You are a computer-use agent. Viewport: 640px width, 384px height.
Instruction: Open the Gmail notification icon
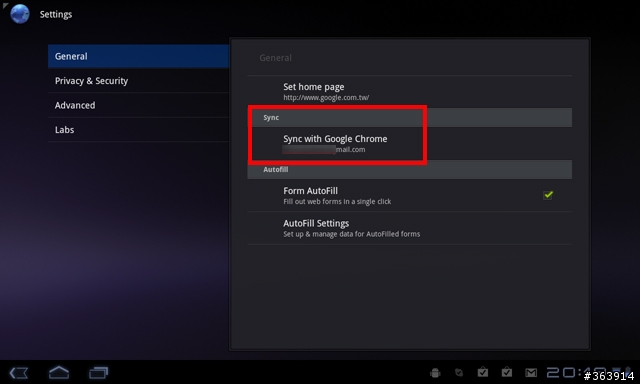(531, 373)
